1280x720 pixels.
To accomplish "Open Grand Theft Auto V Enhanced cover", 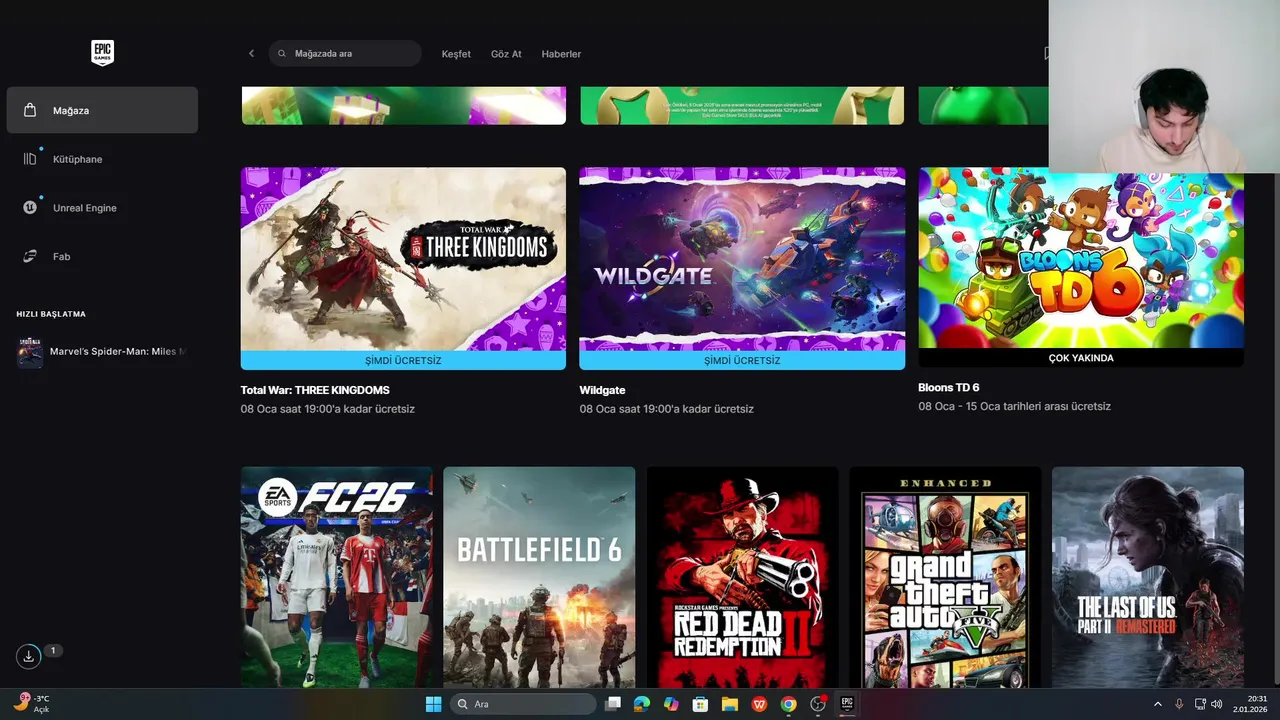I will 945,577.
